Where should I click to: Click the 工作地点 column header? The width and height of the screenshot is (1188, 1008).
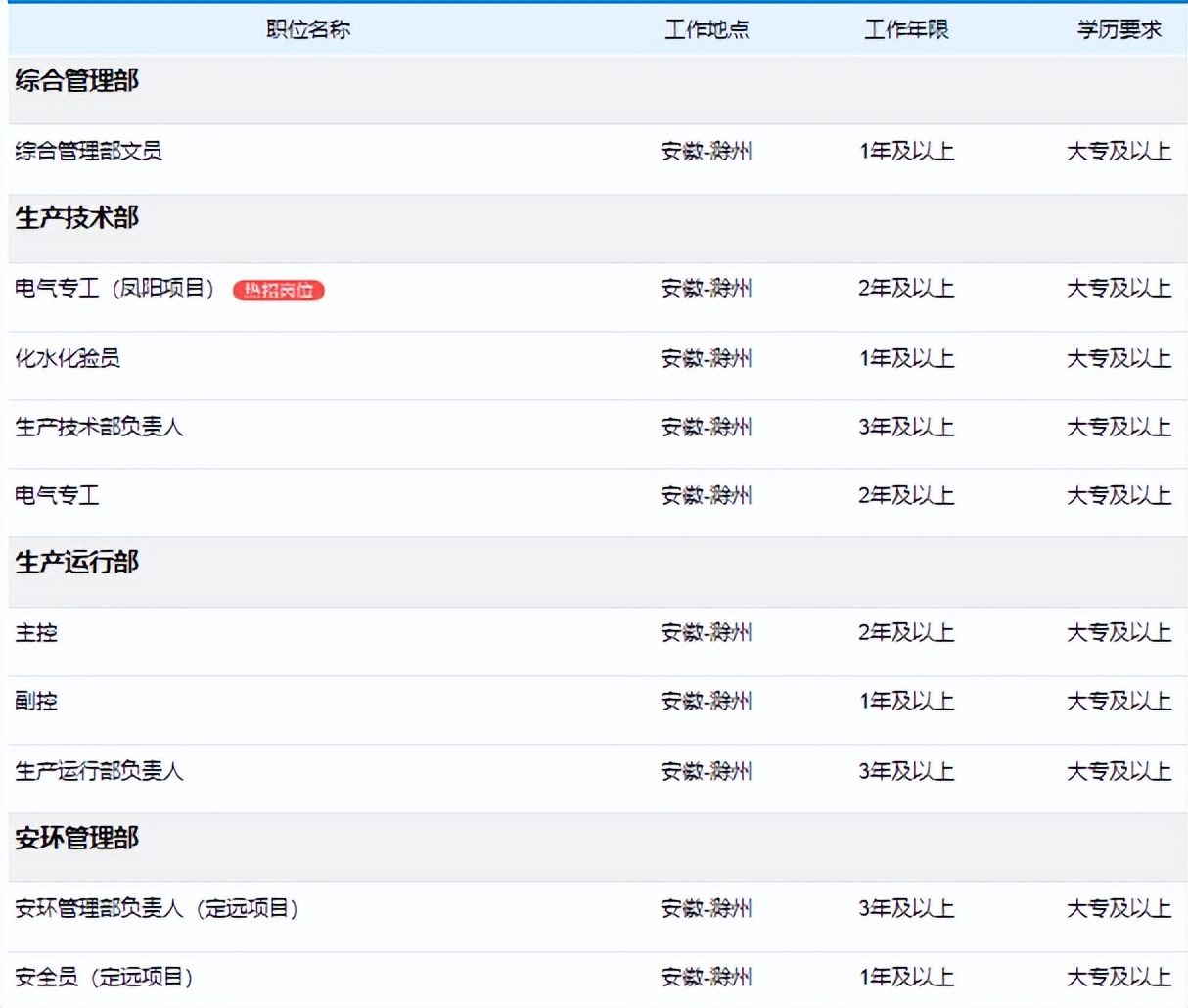click(707, 29)
